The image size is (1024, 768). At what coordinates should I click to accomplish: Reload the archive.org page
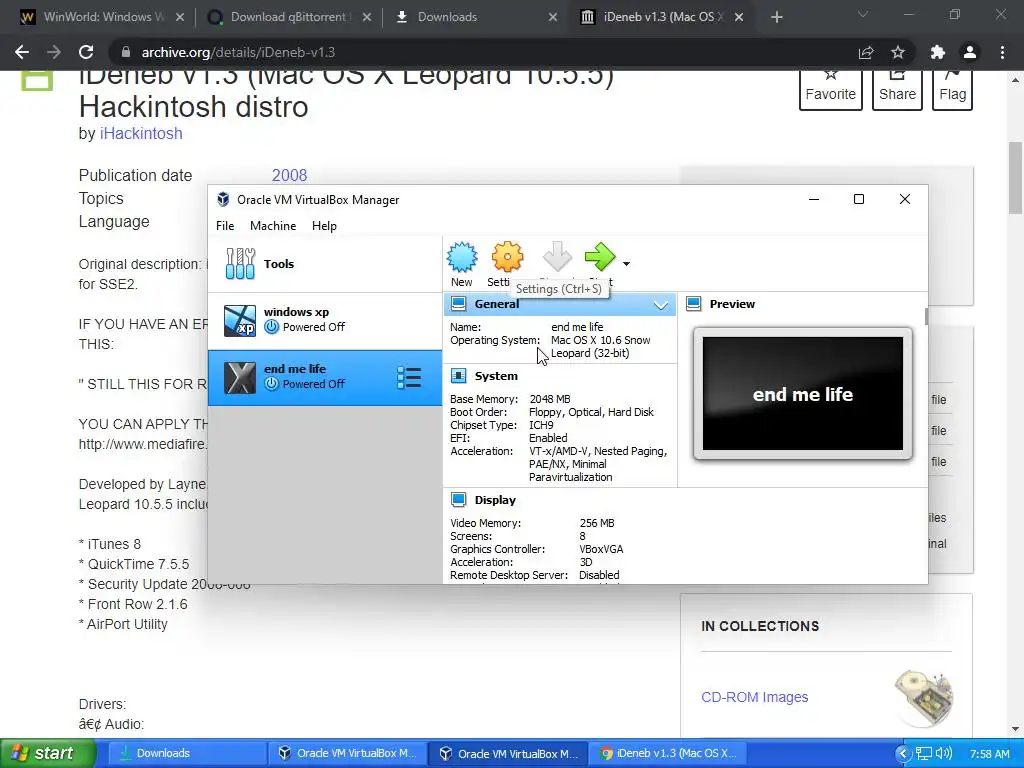tap(86, 52)
